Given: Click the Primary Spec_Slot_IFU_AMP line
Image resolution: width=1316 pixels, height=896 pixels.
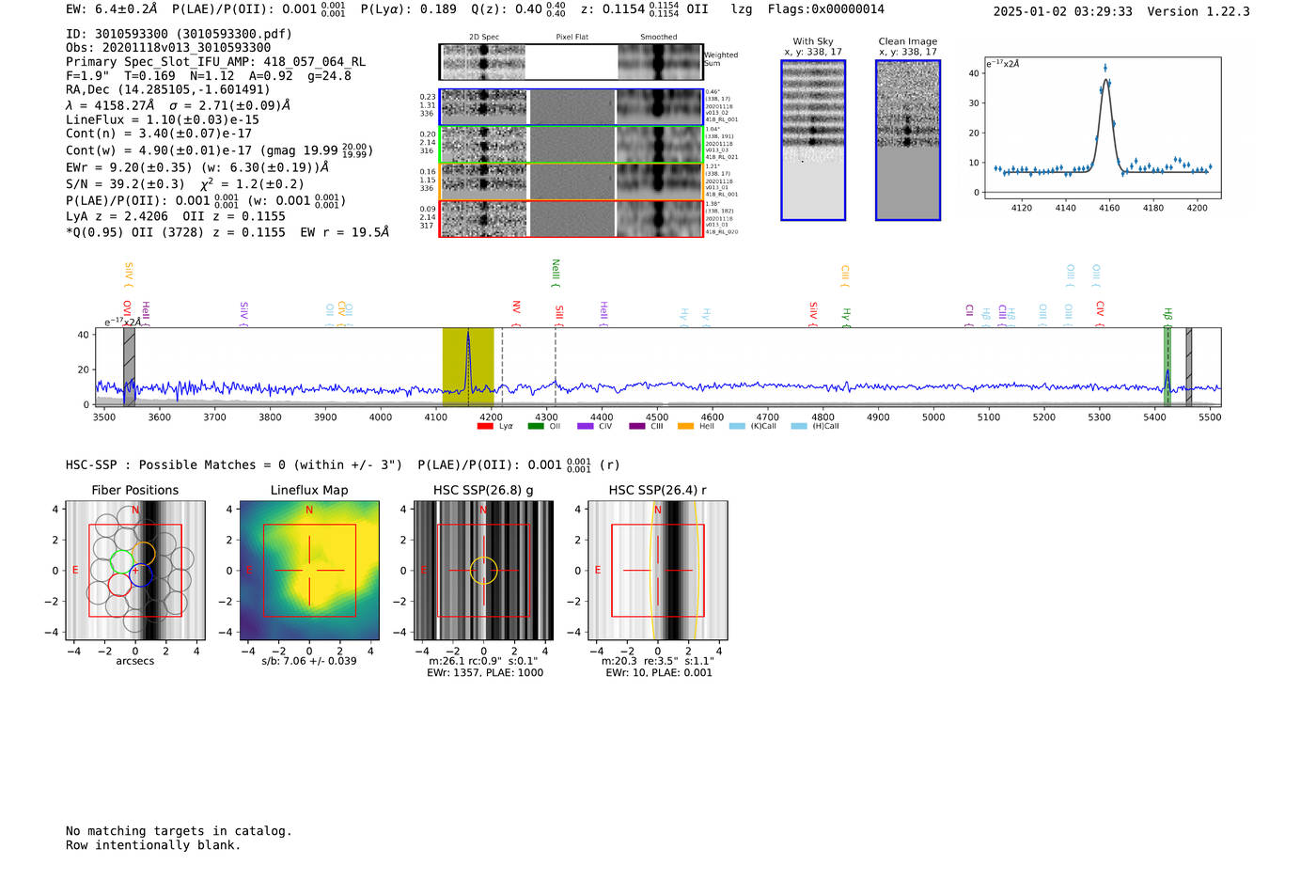Looking at the screenshot, I should tap(215, 62).
